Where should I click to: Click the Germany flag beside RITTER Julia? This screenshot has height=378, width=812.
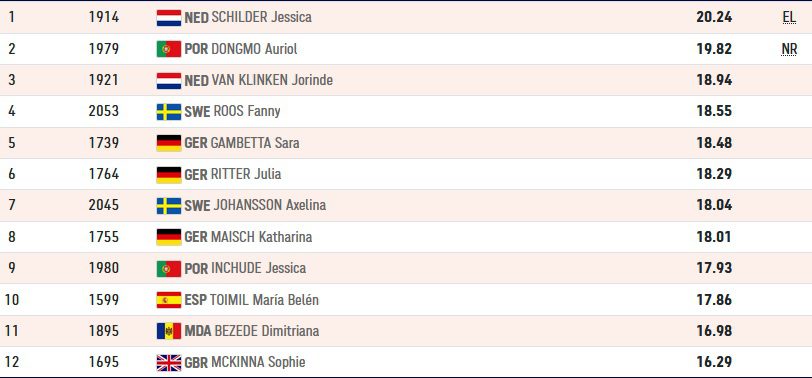pos(169,175)
